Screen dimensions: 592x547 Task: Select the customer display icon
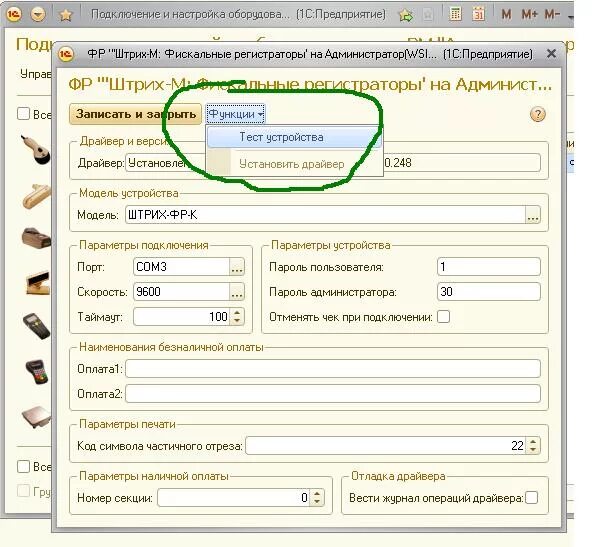(x=38, y=283)
